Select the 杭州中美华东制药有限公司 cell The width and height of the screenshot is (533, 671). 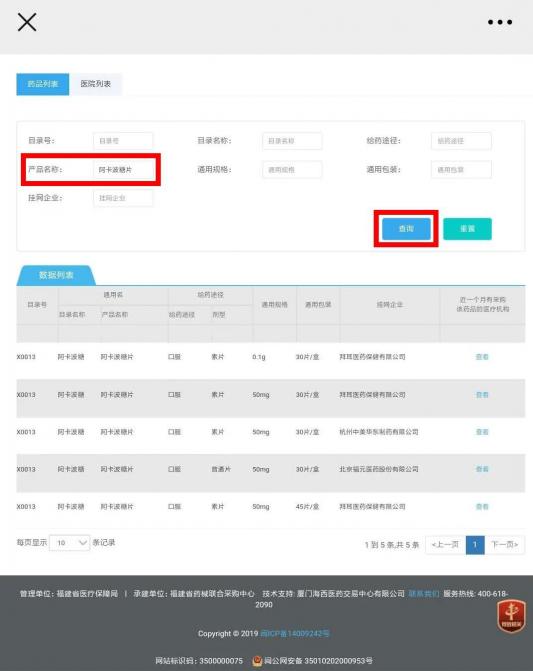click(379, 432)
